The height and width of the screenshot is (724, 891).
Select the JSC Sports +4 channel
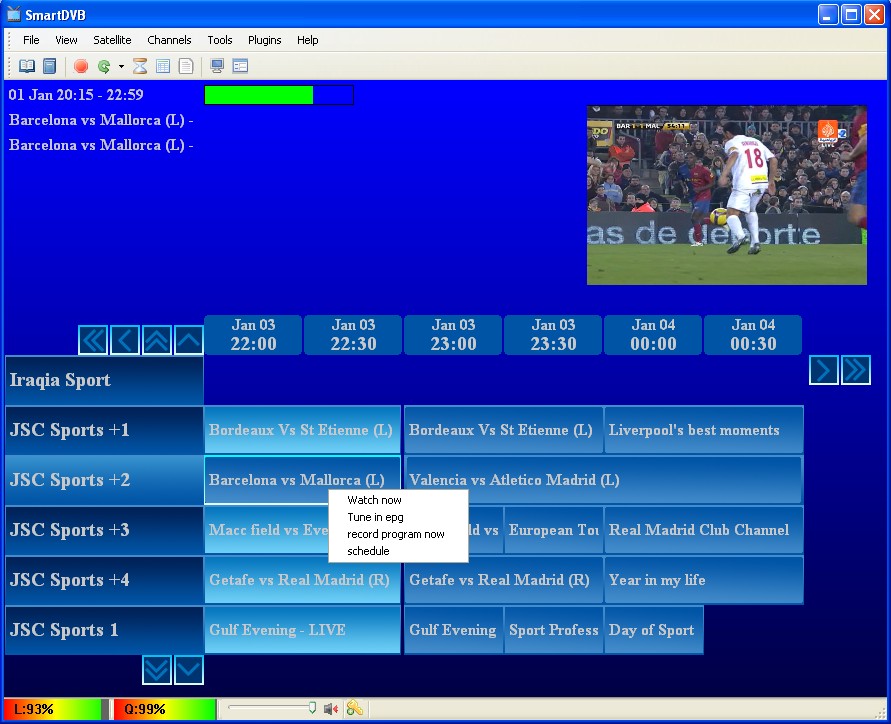pyautogui.click(x=105, y=580)
